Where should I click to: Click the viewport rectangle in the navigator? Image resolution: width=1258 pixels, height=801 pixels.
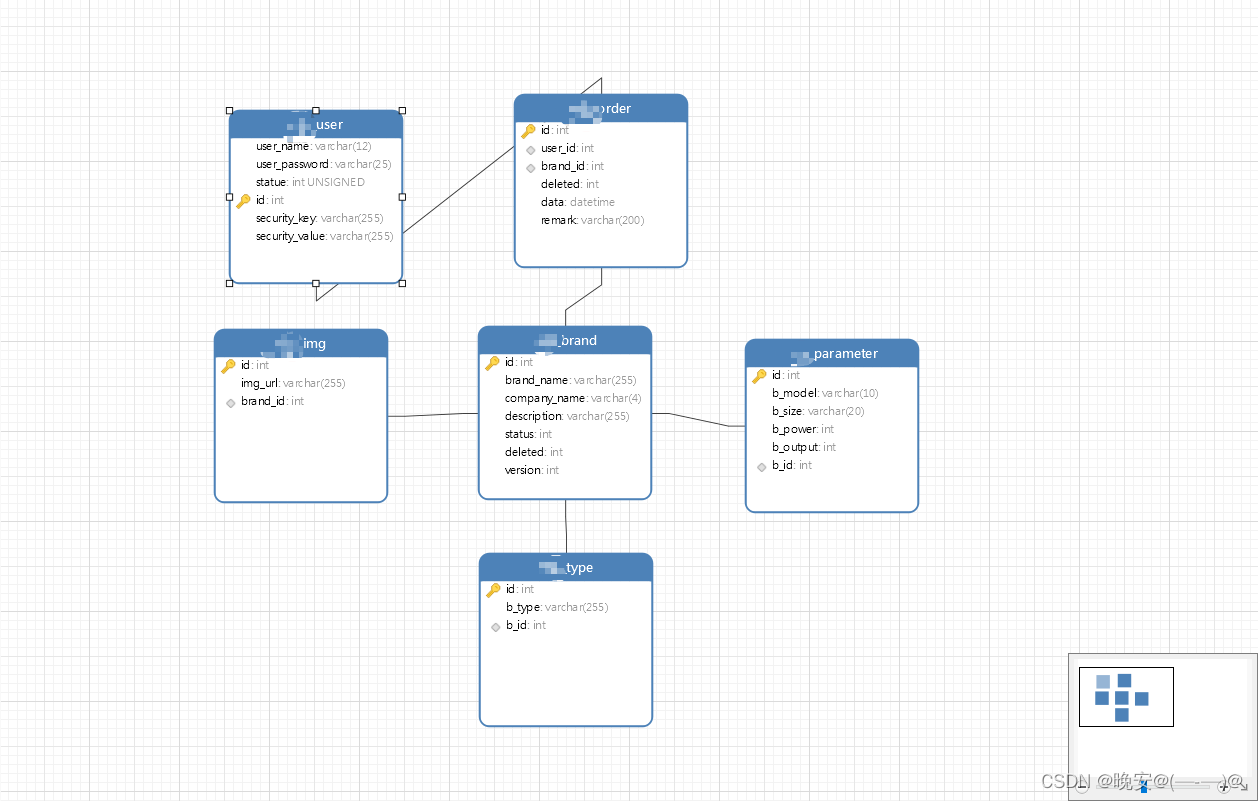1126,697
